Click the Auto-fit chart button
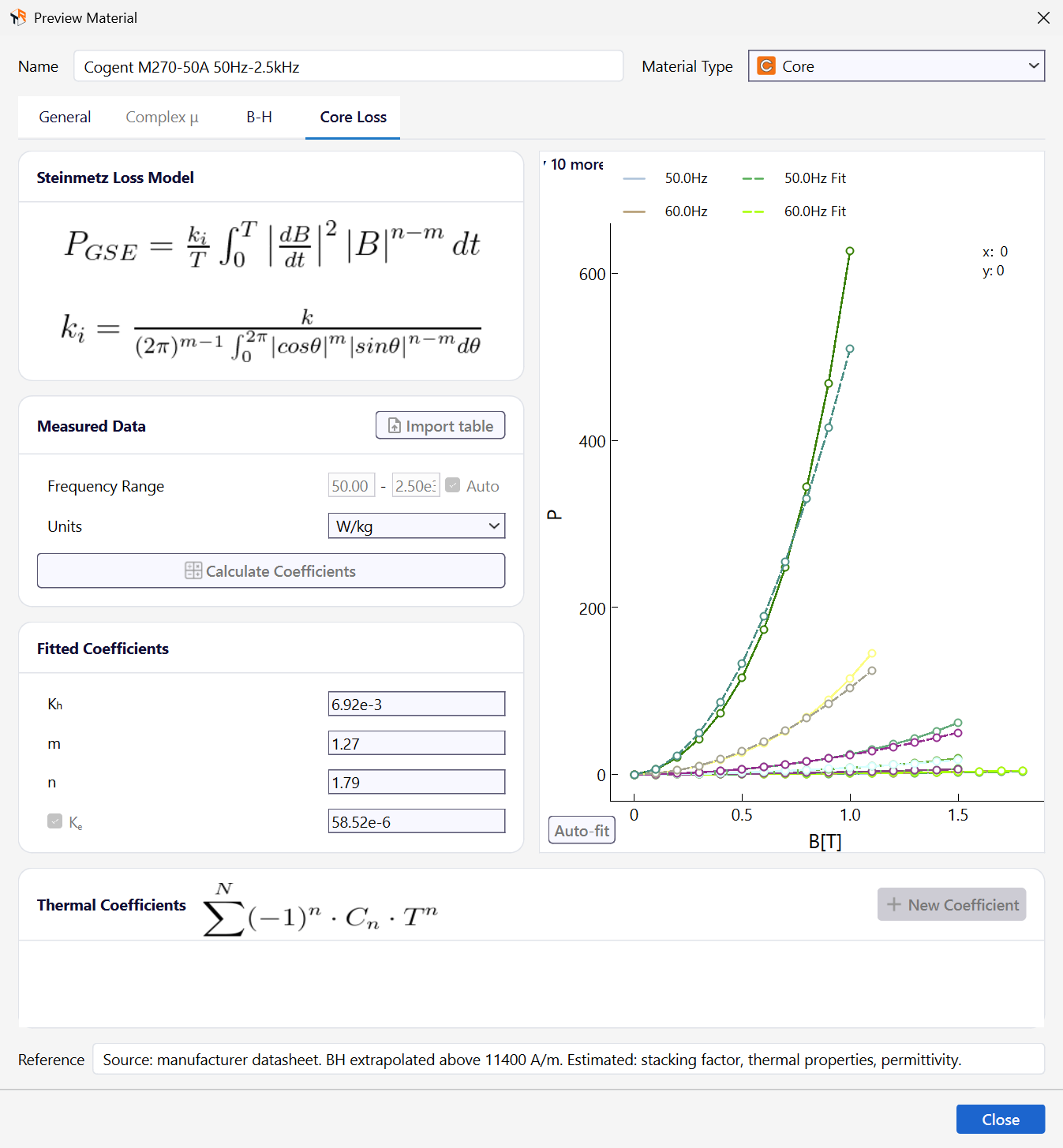 (582, 830)
